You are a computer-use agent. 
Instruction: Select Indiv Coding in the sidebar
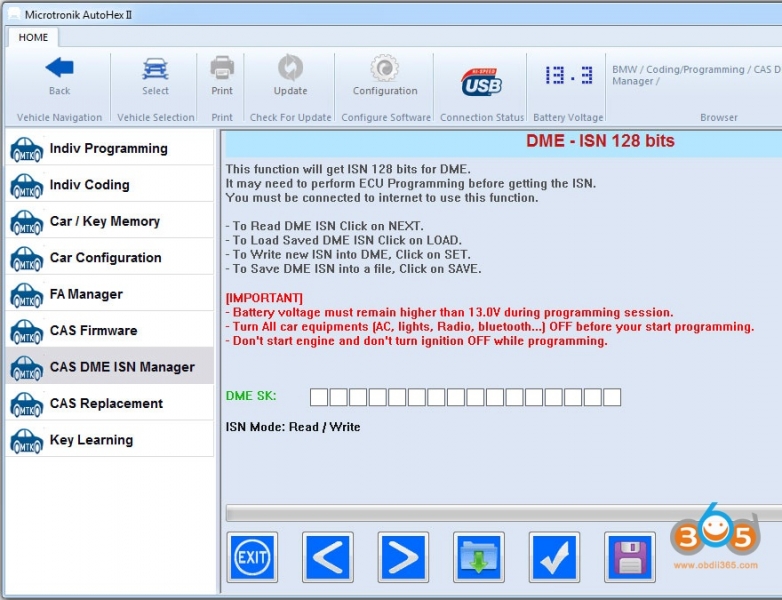tap(109, 185)
